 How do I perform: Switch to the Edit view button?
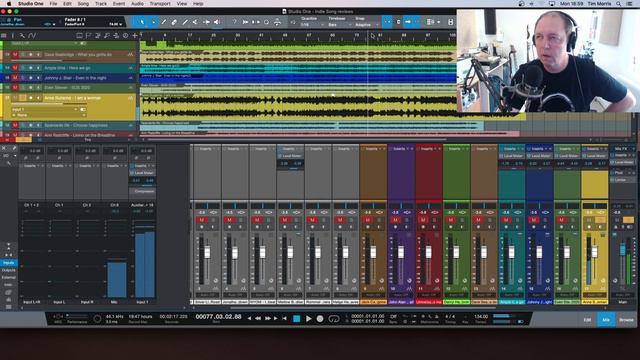[x=587, y=320]
